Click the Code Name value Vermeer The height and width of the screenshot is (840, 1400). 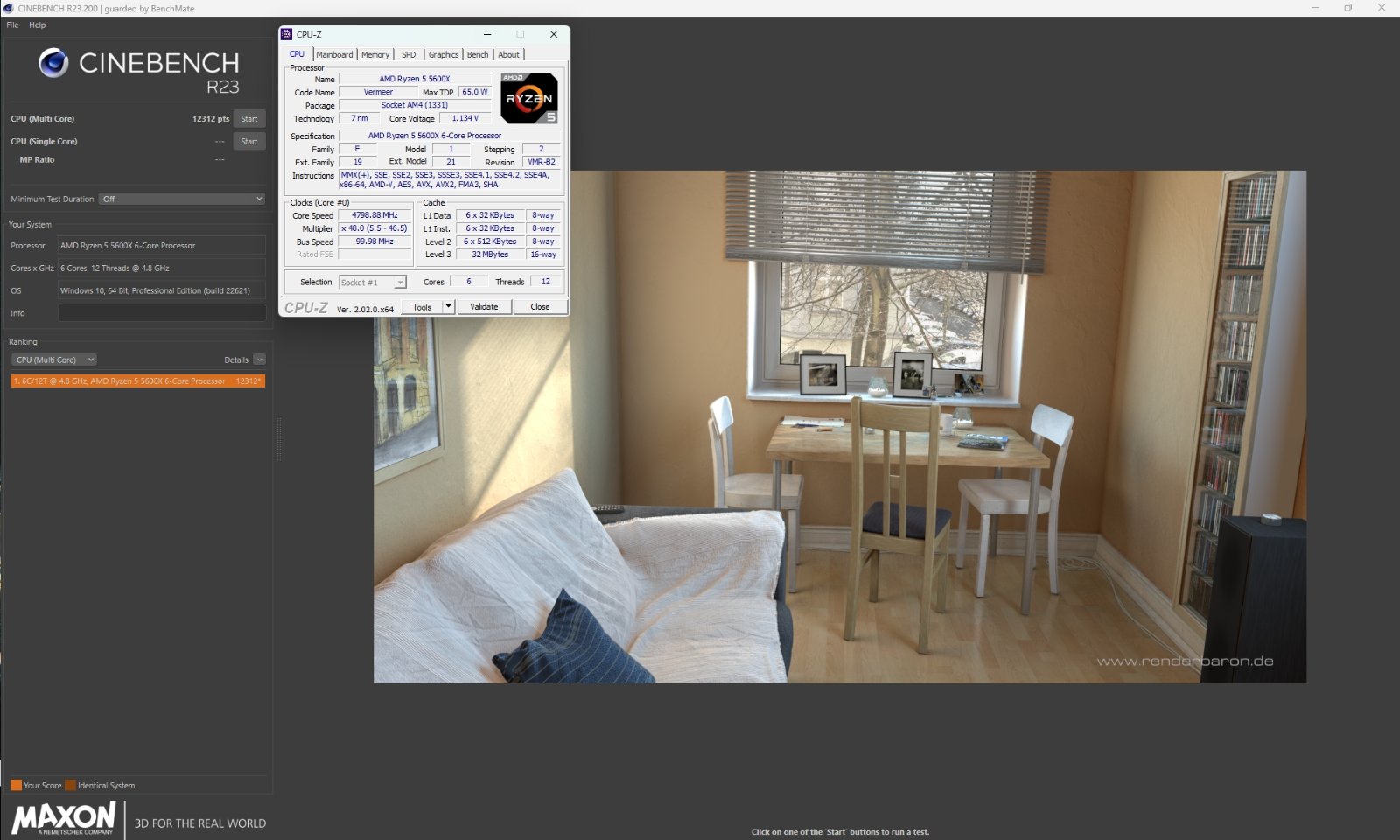click(x=378, y=92)
